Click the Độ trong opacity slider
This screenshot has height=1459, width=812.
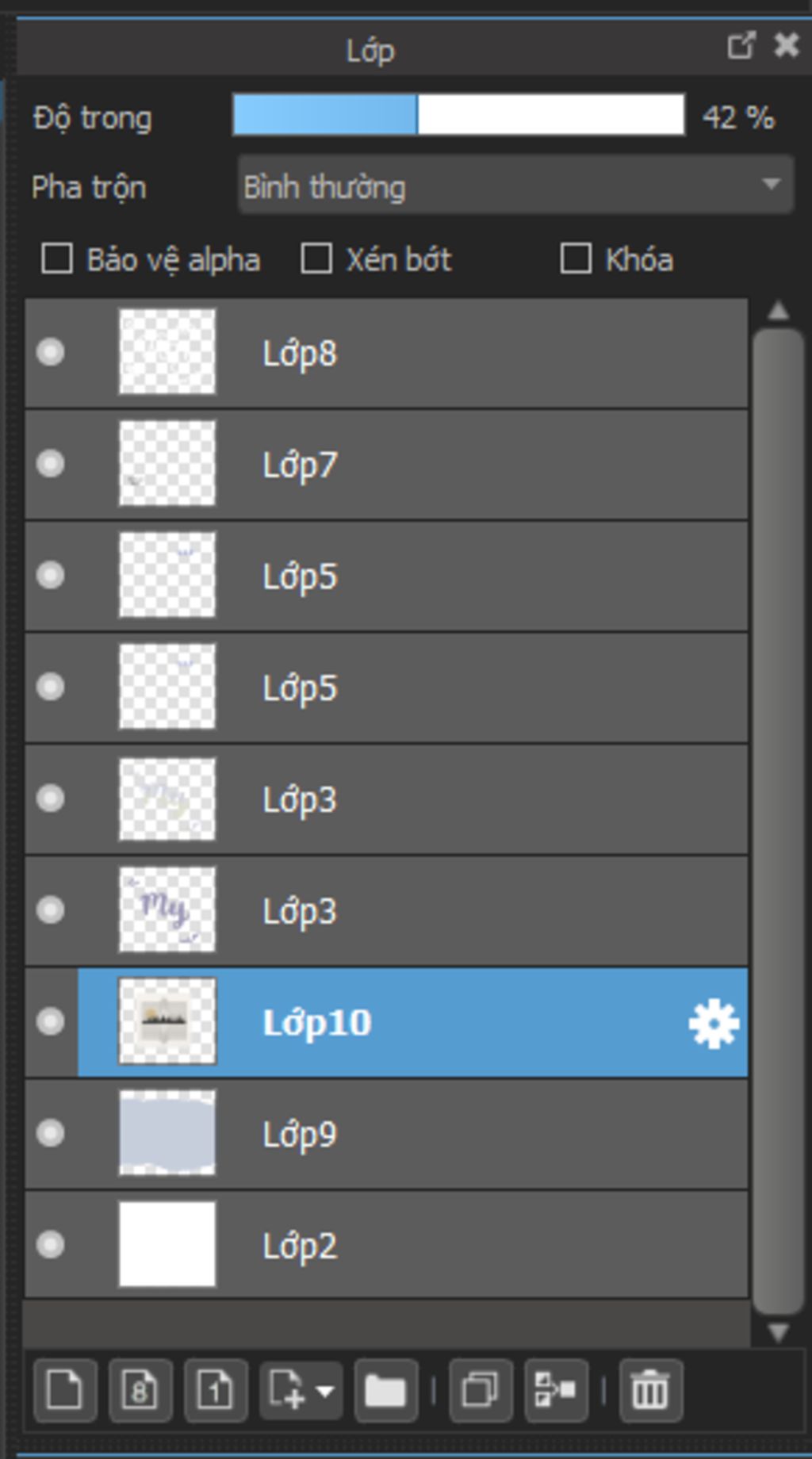click(458, 116)
